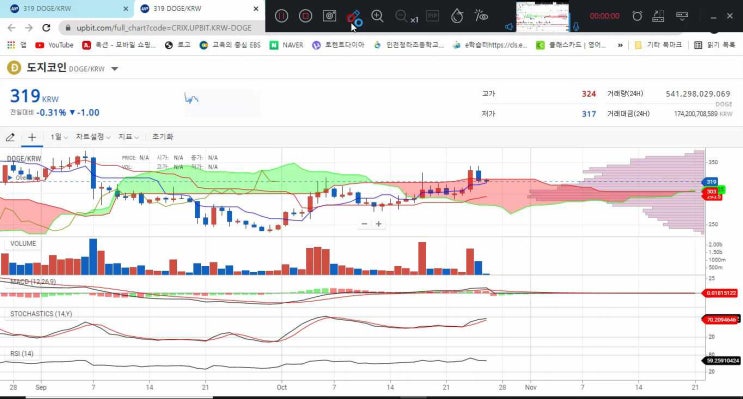Open the green-icon bookmark before reading list
This screenshot has height=399, width=743.
point(571,45)
